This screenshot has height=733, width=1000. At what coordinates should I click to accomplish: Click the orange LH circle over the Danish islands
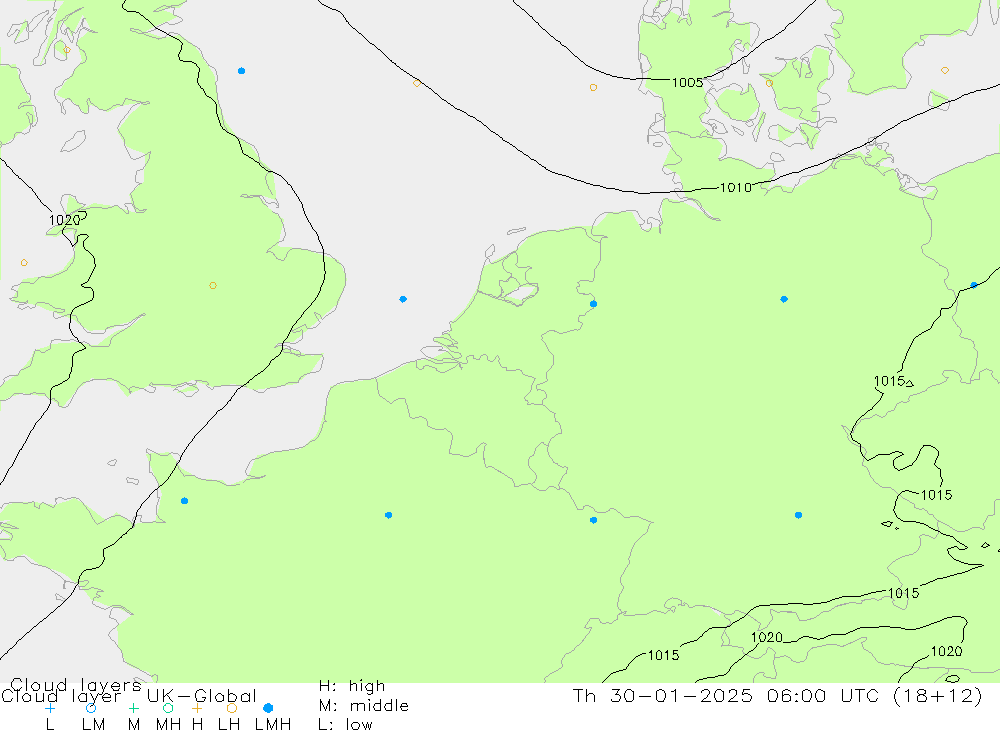point(769,84)
